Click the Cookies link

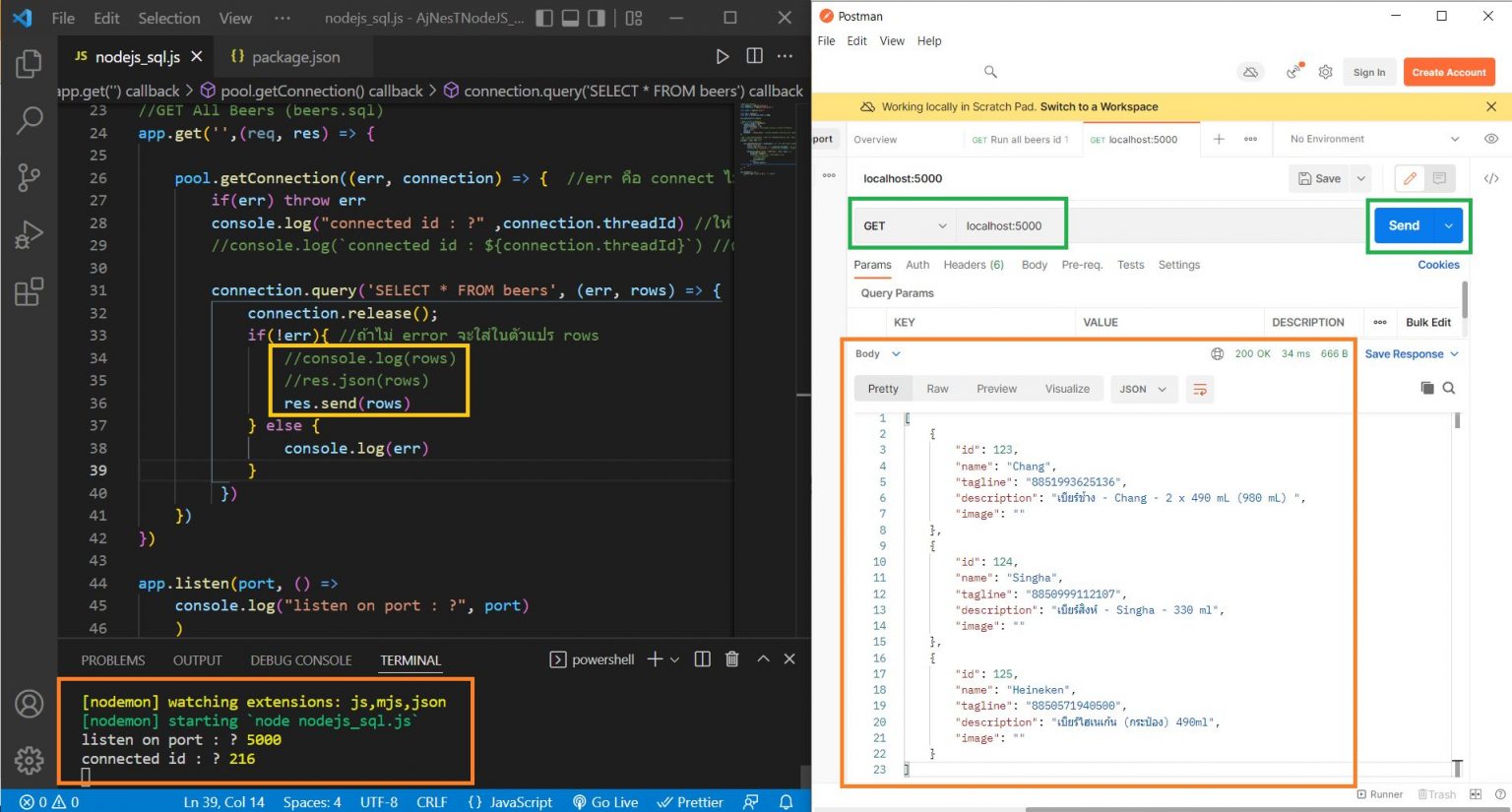[x=1438, y=265]
